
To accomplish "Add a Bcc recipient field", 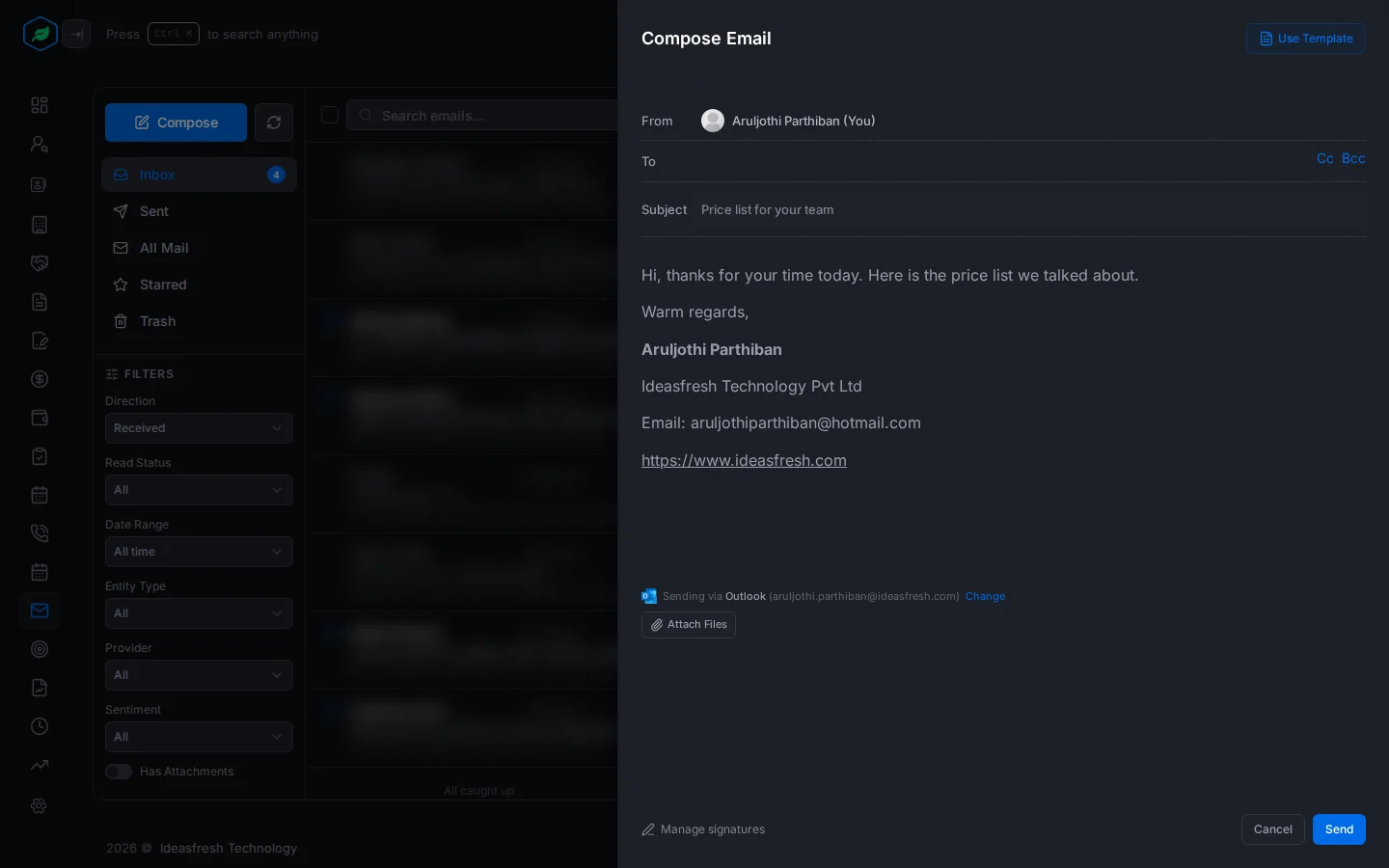I will 1353,158.
